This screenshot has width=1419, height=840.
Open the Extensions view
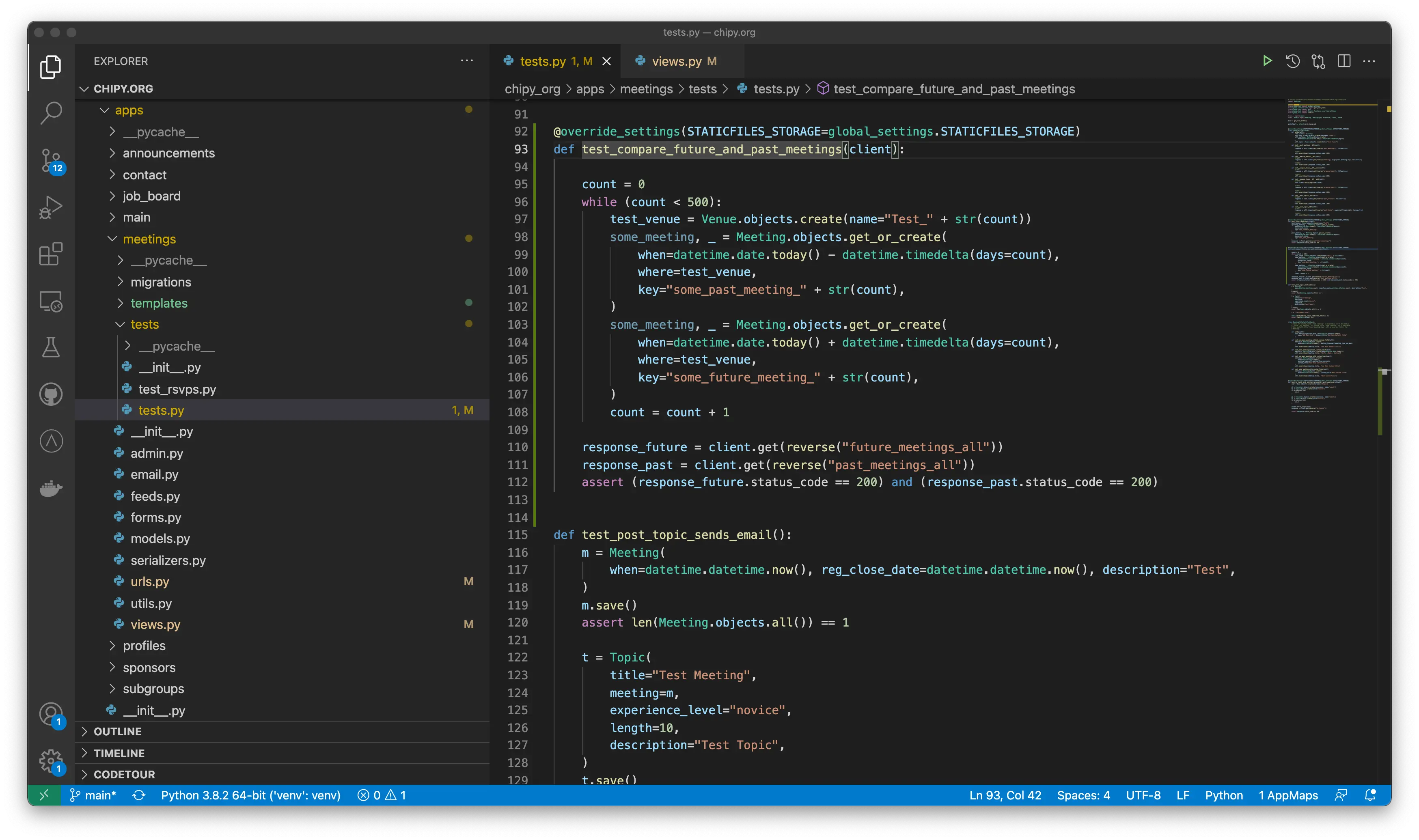(51, 254)
